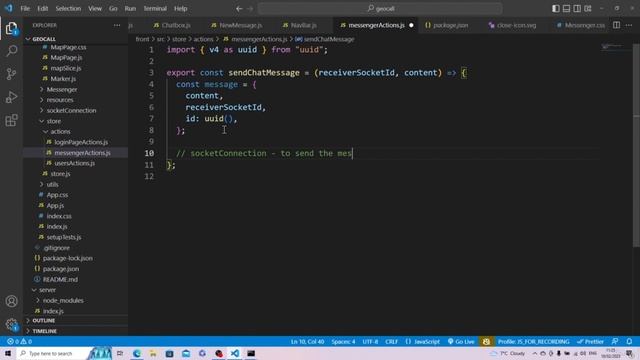Image resolution: width=640 pixels, height=360 pixels.
Task: Switch to the package.json tab
Action: (447, 25)
